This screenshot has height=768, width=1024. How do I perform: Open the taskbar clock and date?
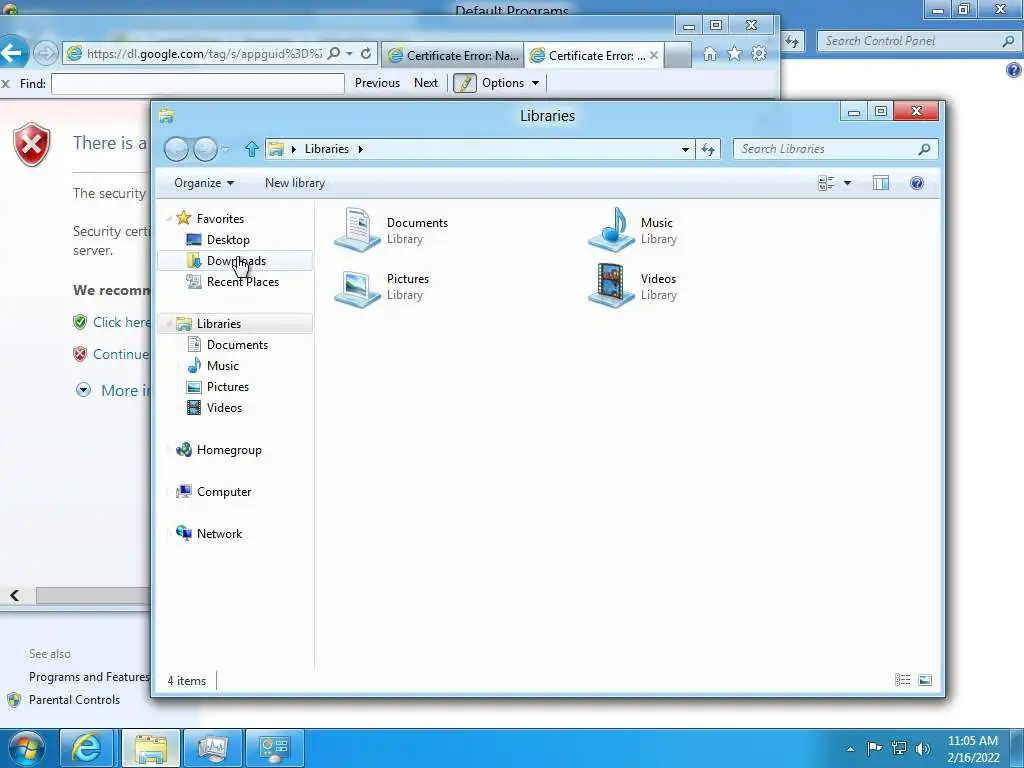click(x=972, y=749)
